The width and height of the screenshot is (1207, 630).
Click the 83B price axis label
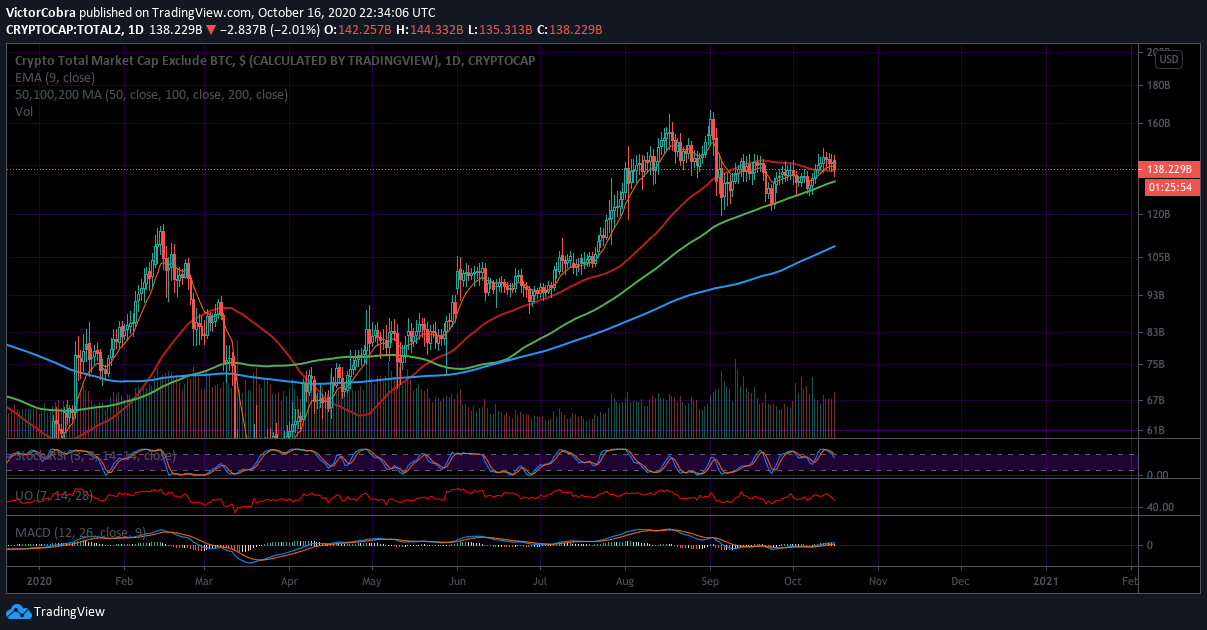click(x=1155, y=332)
